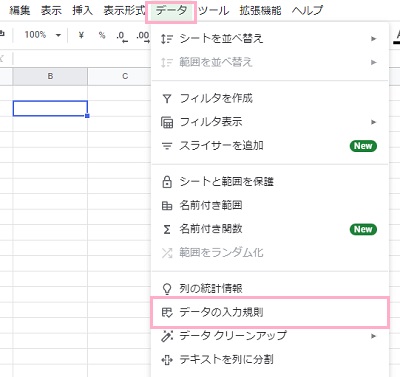Select the column B header
400x377 pixels.
coord(50,76)
